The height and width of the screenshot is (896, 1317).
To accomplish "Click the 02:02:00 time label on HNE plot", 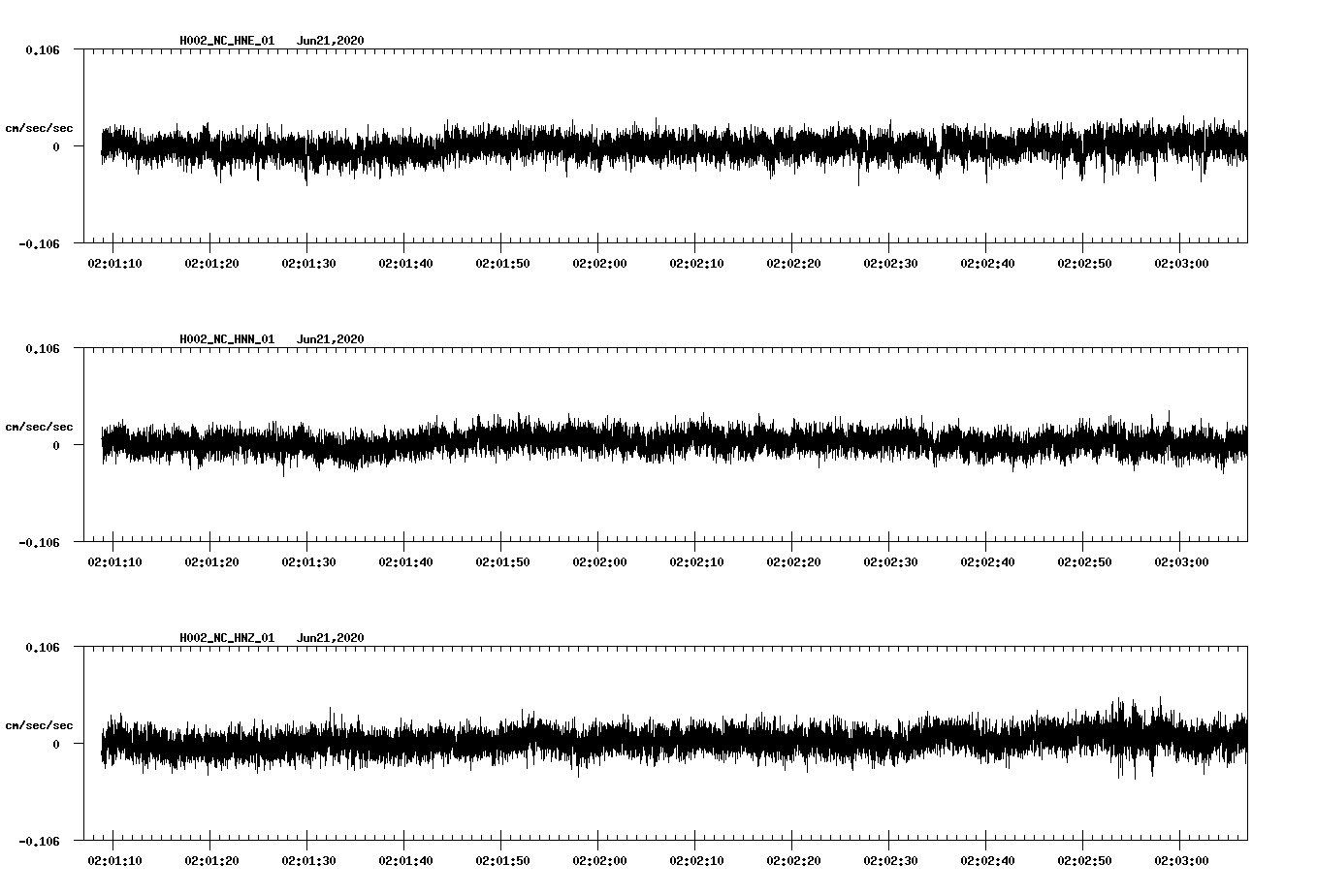I will coord(599,264).
